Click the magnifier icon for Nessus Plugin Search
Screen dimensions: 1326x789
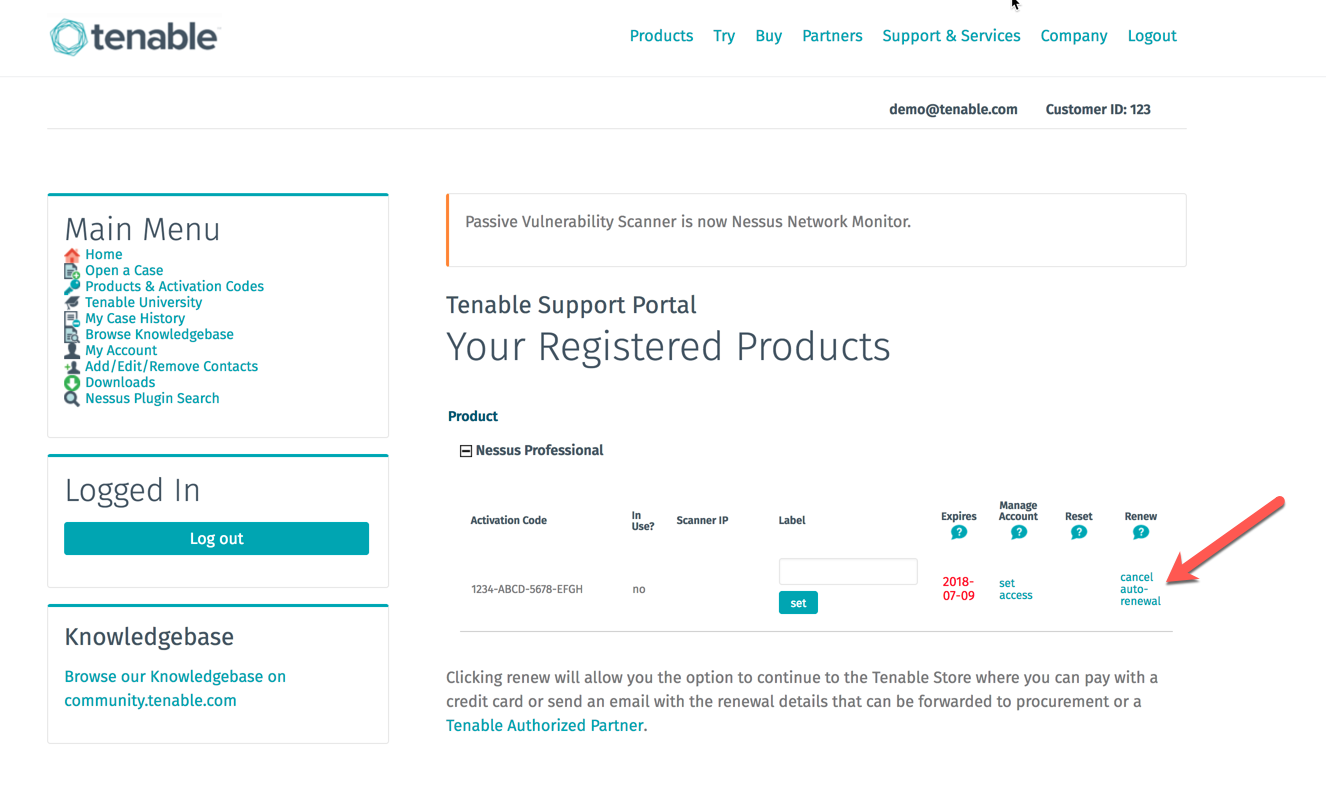coord(72,399)
